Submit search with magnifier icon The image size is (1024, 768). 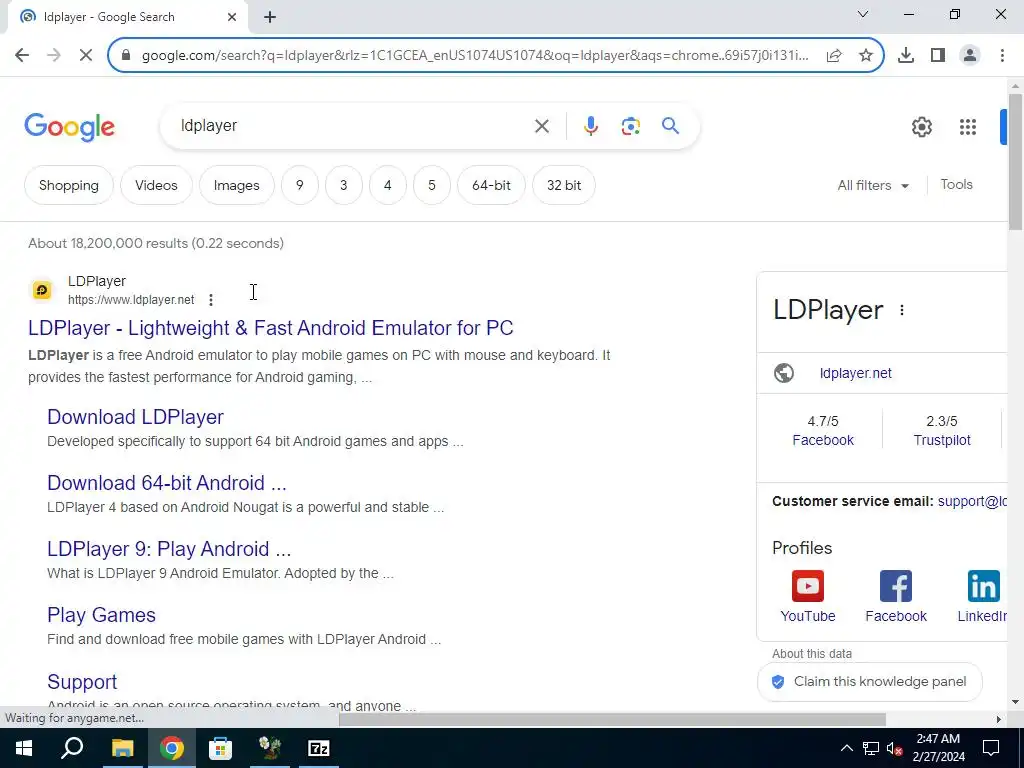pyautogui.click(x=671, y=126)
